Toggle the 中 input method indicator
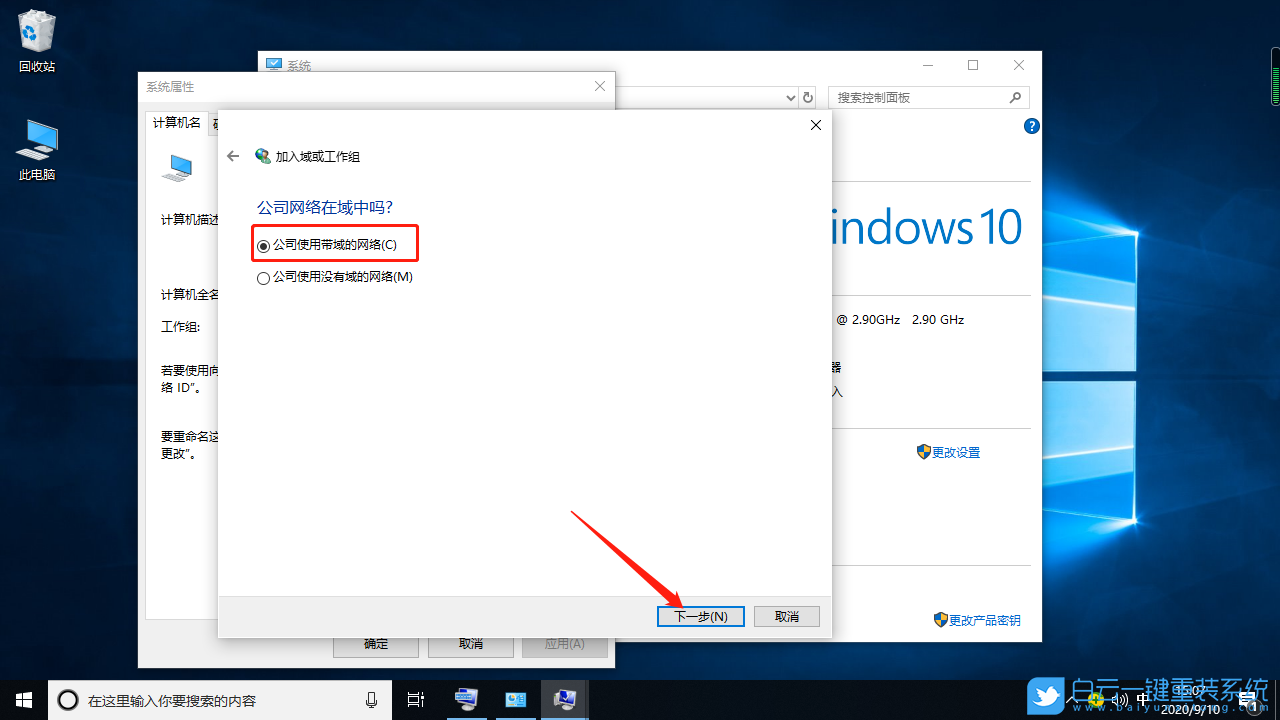Screen dimensions: 1280x720 coord(1143,700)
